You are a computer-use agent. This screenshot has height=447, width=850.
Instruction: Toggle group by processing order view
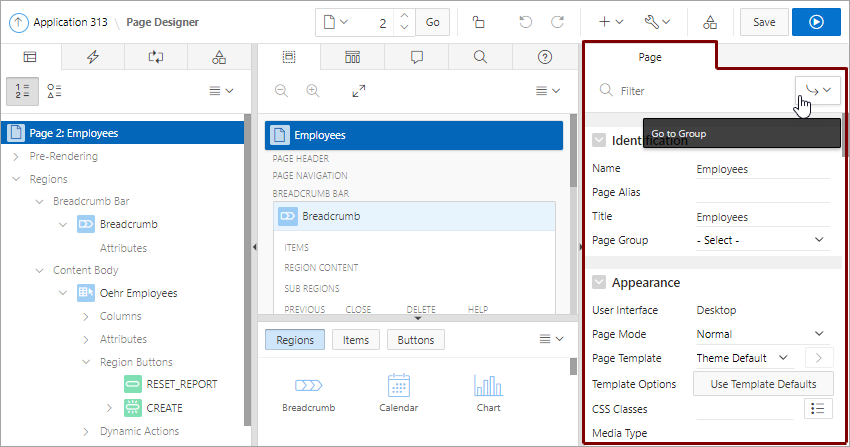point(22,91)
